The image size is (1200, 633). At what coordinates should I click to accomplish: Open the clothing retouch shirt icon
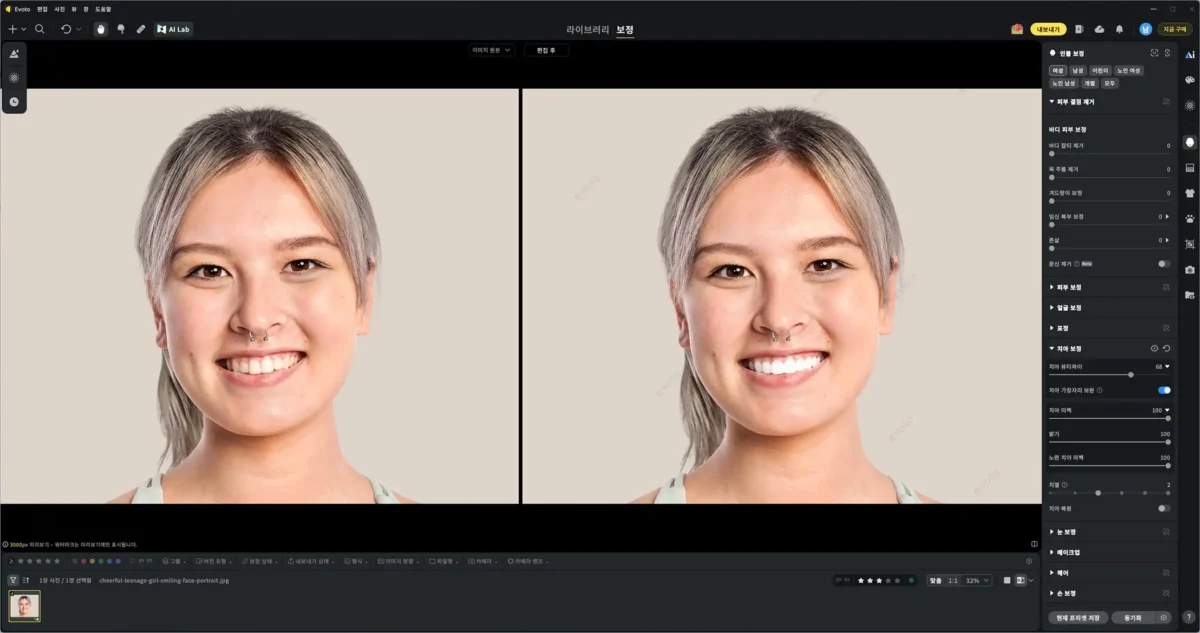(1190, 193)
